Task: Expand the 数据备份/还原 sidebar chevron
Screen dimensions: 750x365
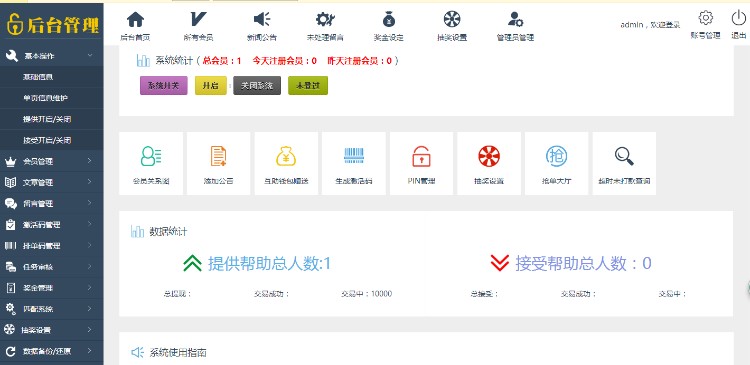Action: [x=89, y=351]
